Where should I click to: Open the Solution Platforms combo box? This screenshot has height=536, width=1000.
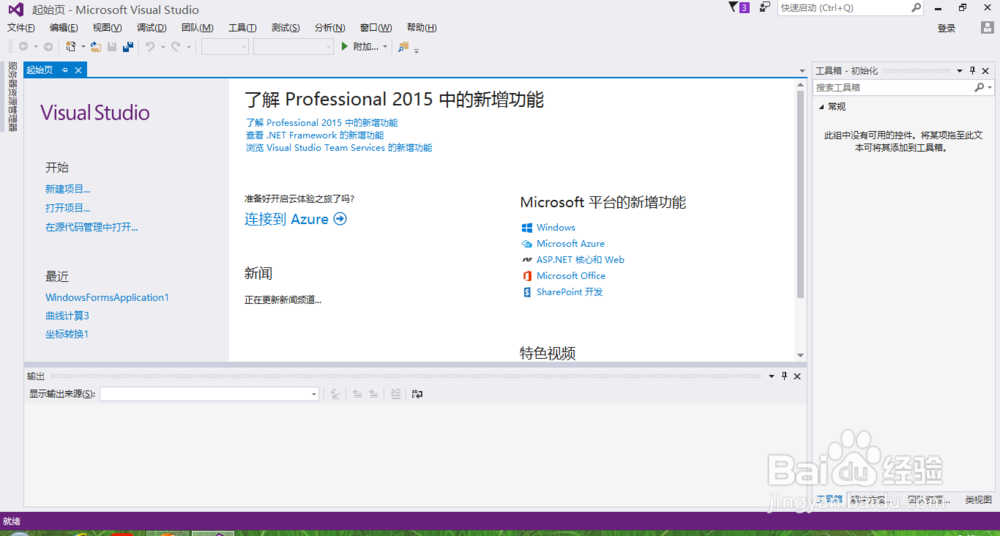click(293, 47)
